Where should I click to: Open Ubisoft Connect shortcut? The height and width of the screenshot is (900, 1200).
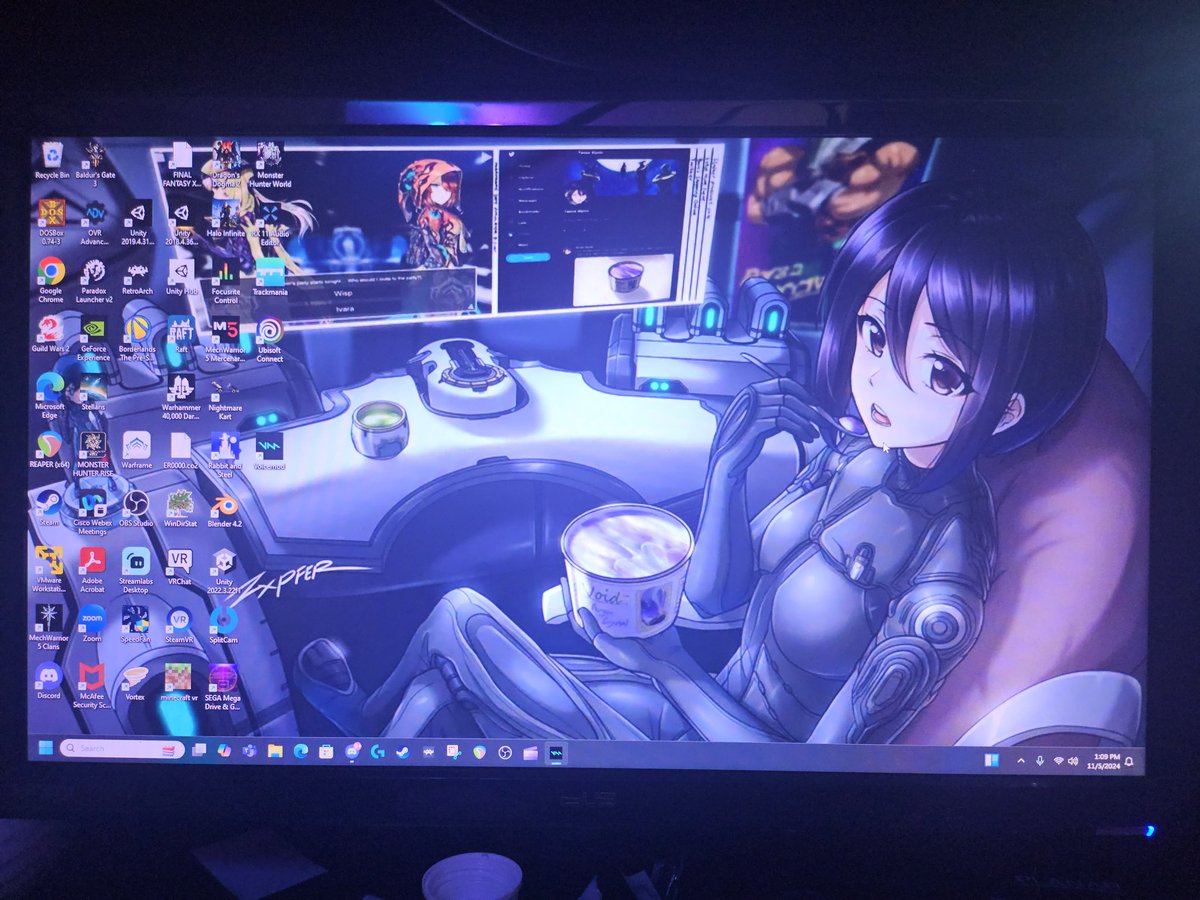[x=270, y=338]
